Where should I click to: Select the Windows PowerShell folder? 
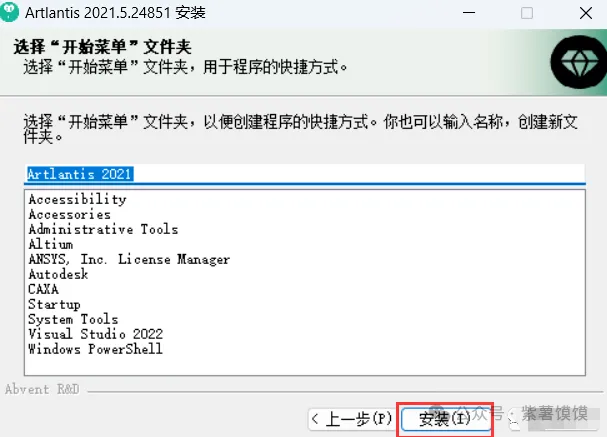point(95,349)
